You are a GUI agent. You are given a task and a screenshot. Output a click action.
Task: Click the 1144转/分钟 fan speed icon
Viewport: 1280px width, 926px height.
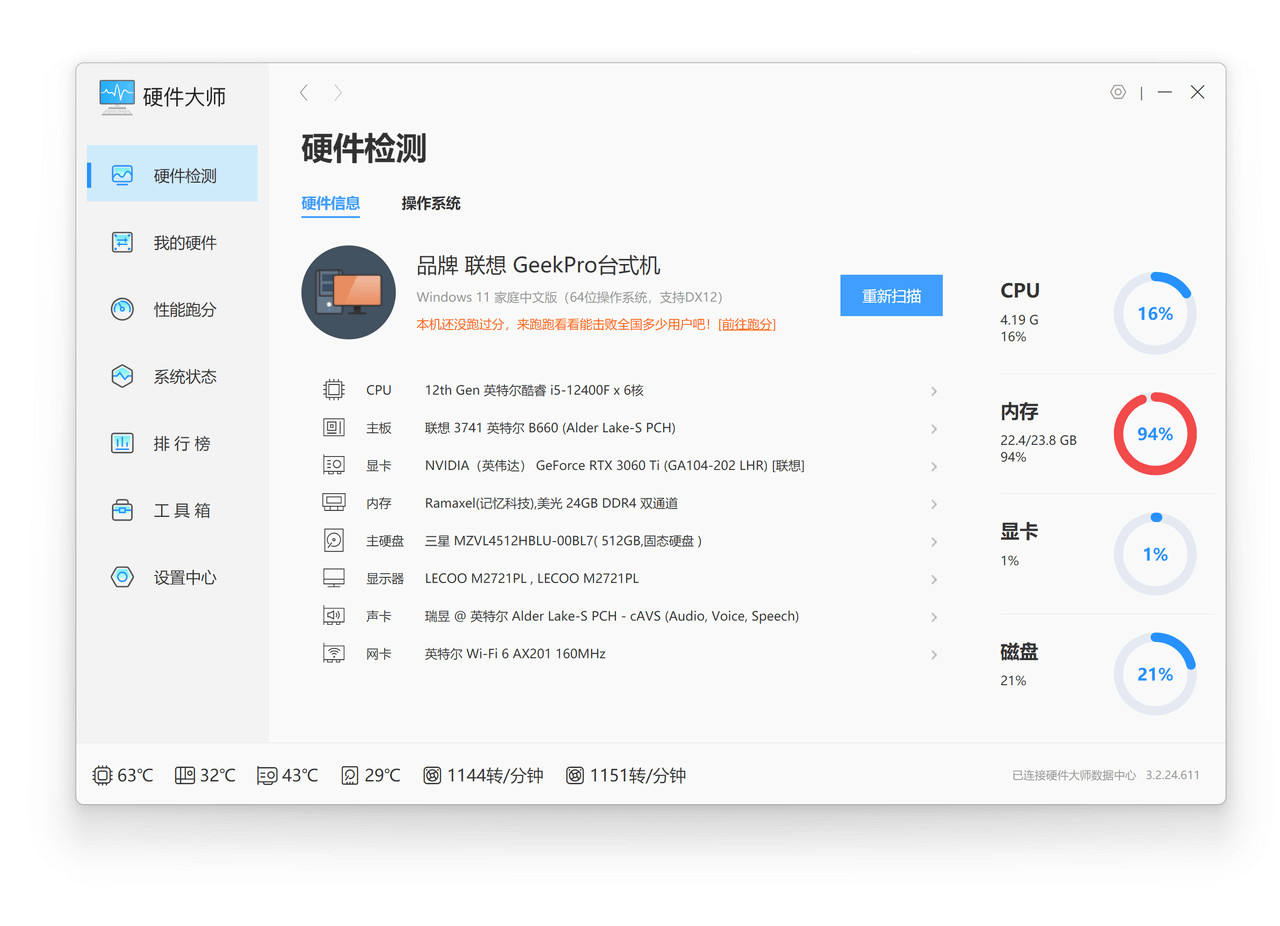coord(432,775)
